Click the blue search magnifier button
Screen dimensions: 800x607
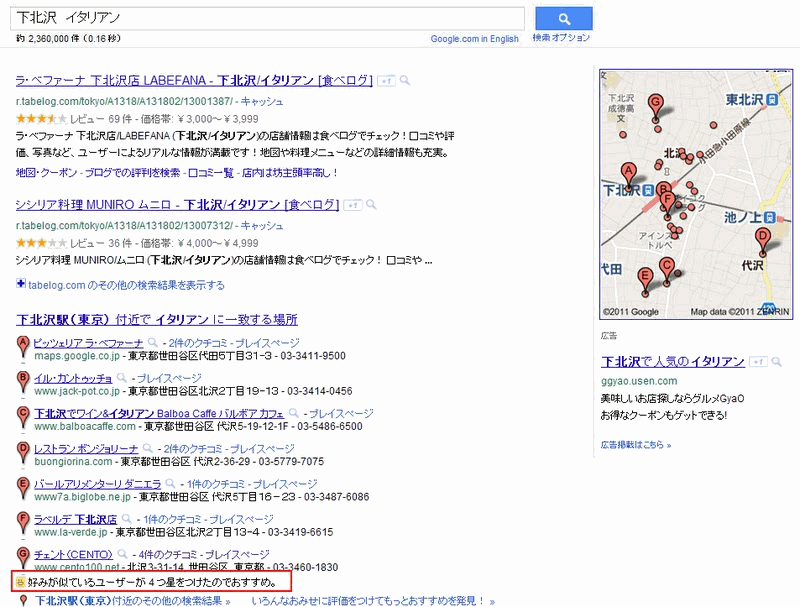pyautogui.click(x=564, y=19)
